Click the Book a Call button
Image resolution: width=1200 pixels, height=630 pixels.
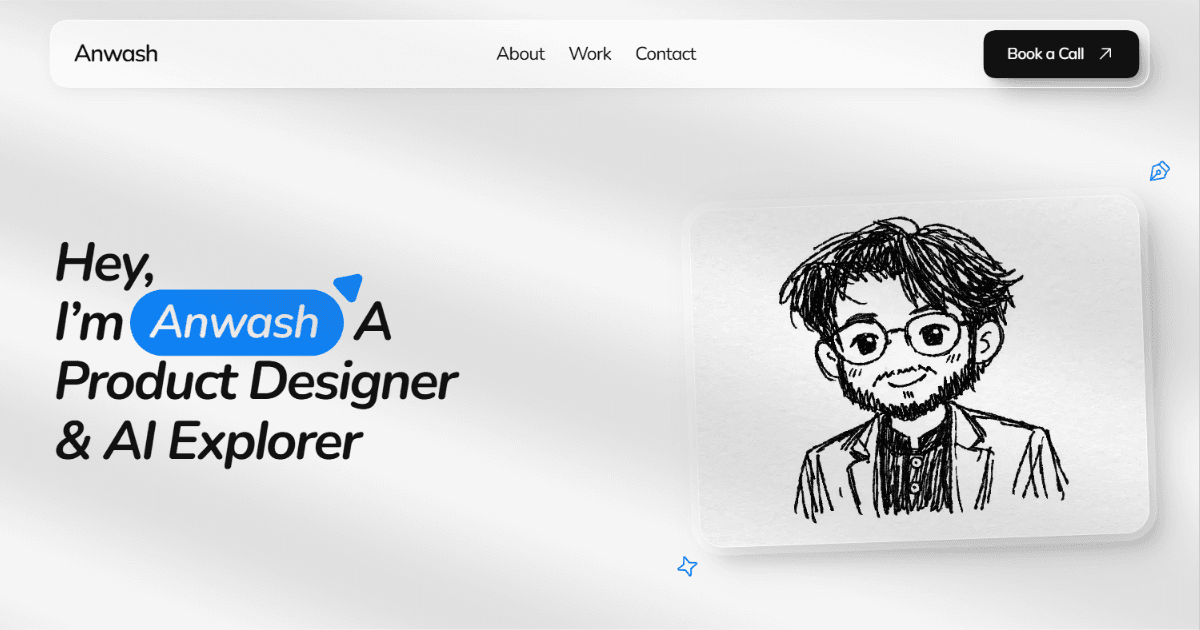(x=1061, y=54)
